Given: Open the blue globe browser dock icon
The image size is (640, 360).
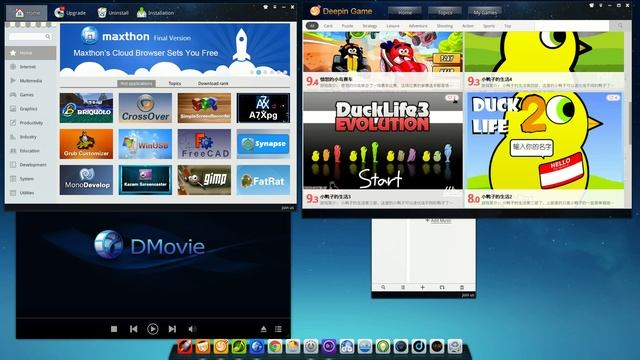Looking at the screenshot, I should [257, 347].
